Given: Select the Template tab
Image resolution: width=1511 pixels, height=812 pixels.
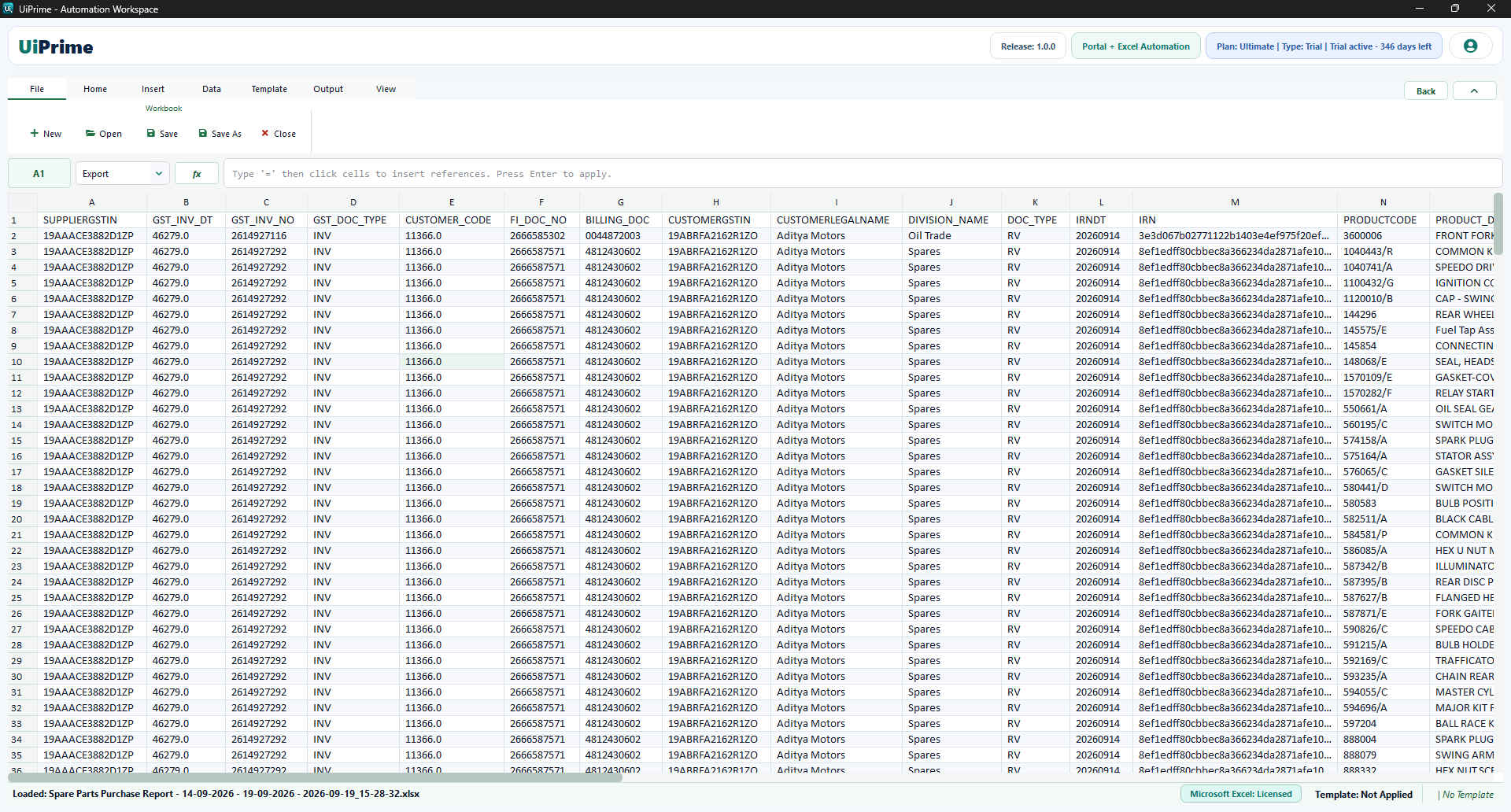Looking at the screenshot, I should (x=269, y=89).
